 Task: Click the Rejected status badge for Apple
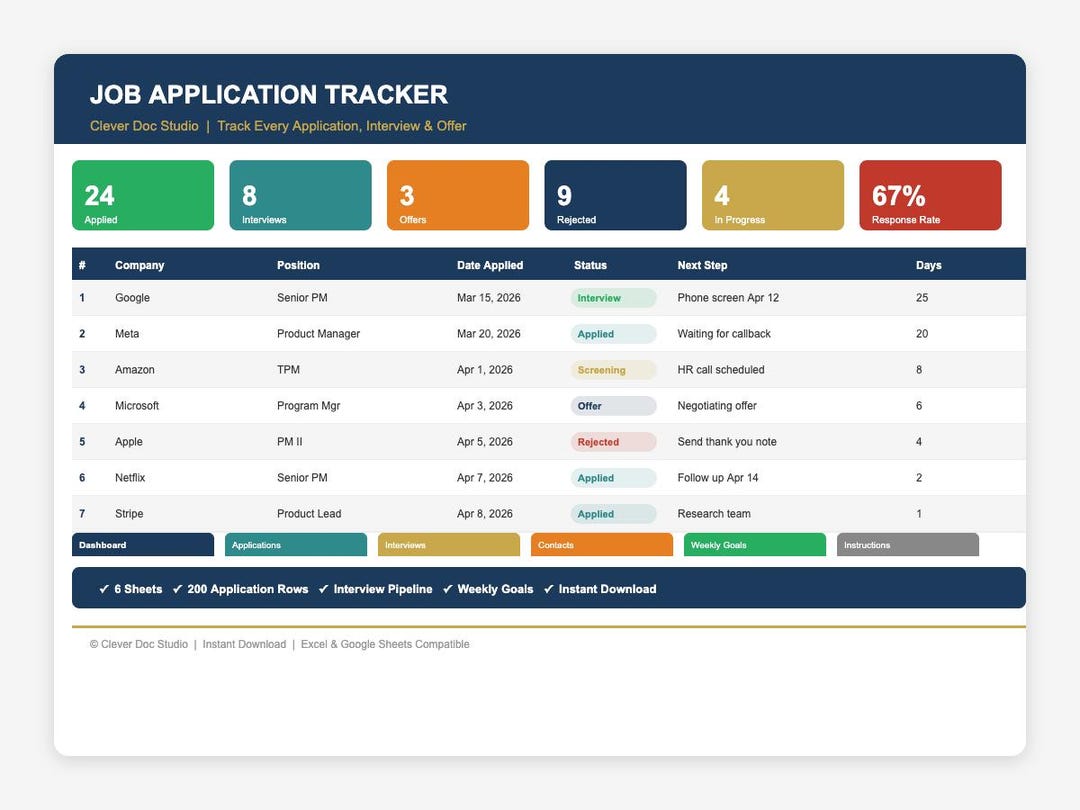tap(613, 442)
